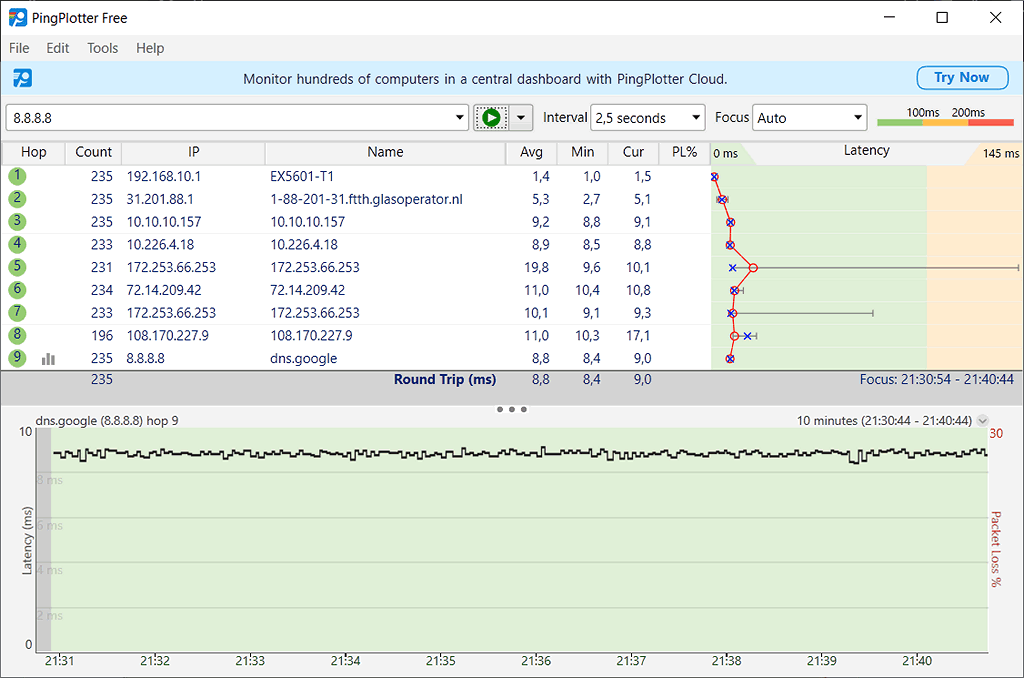Select IP 10.10.10.157 in the IP column

pos(164,222)
